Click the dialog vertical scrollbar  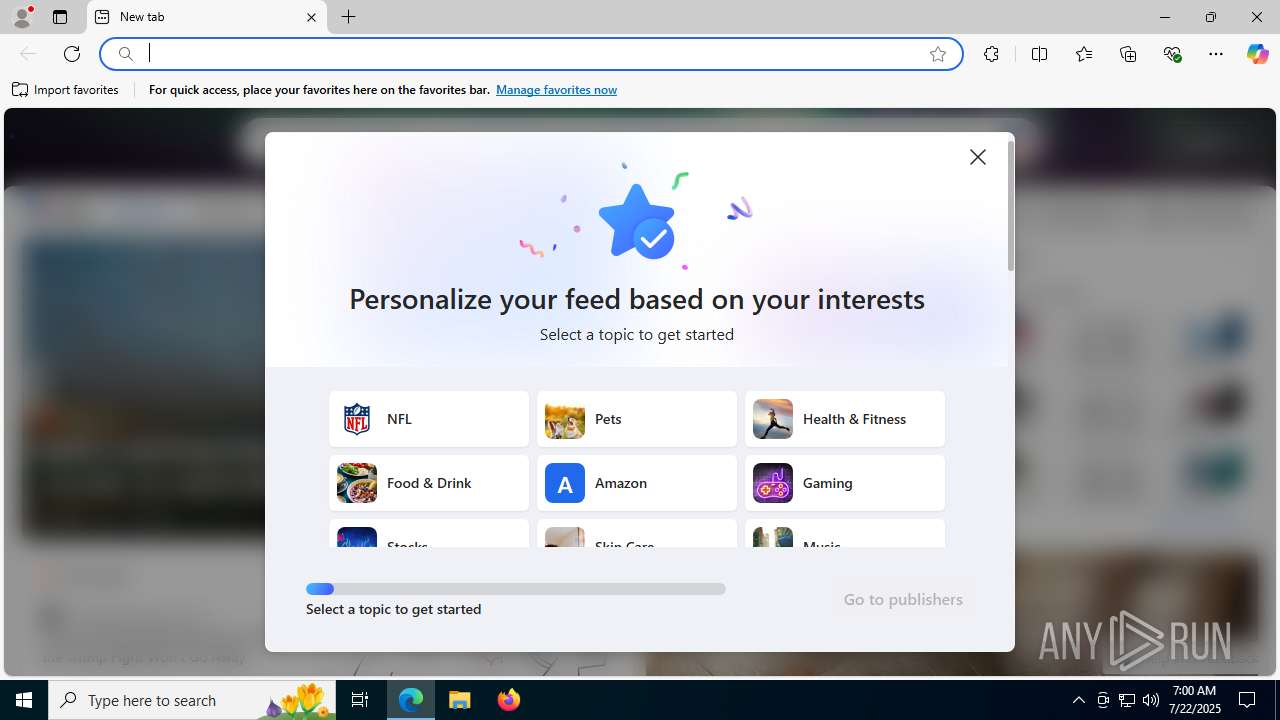[1011, 206]
